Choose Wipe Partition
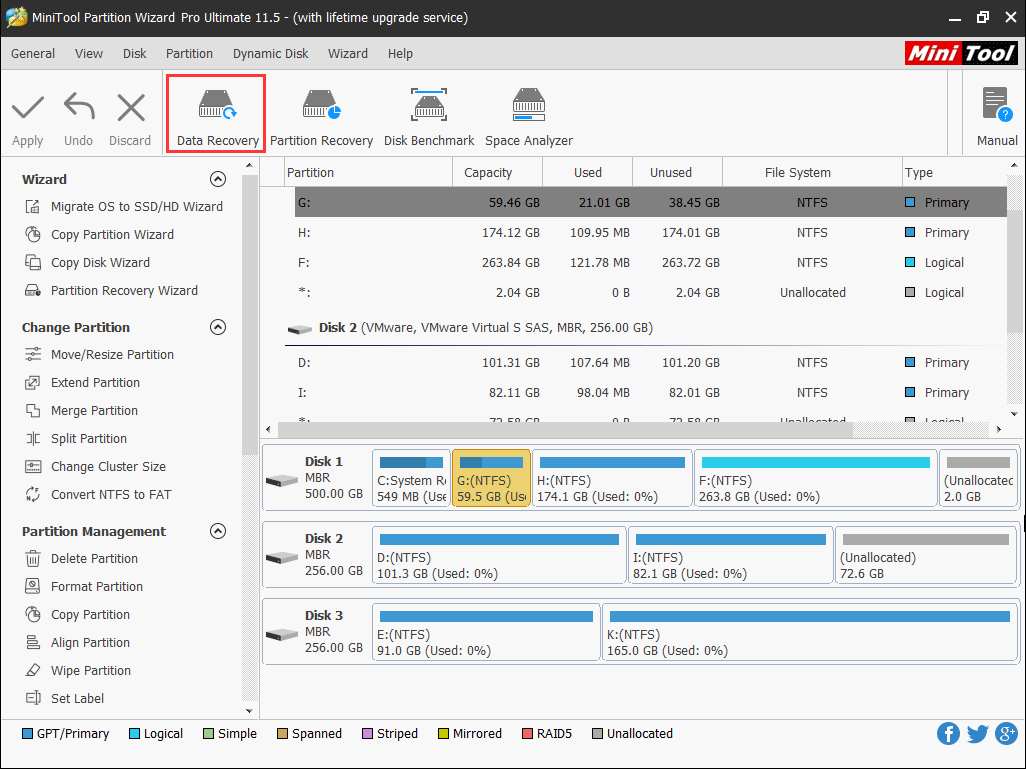This screenshot has height=769, width=1026. [78, 671]
